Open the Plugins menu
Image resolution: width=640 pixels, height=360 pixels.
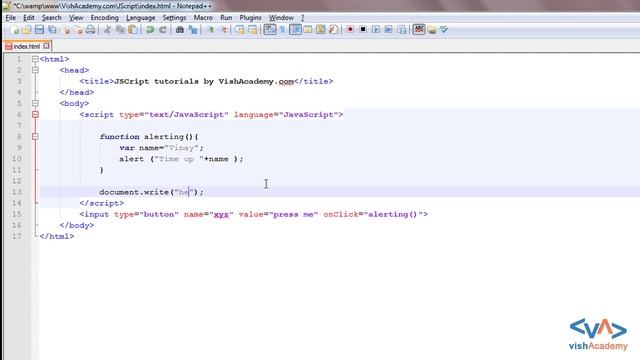[250, 18]
